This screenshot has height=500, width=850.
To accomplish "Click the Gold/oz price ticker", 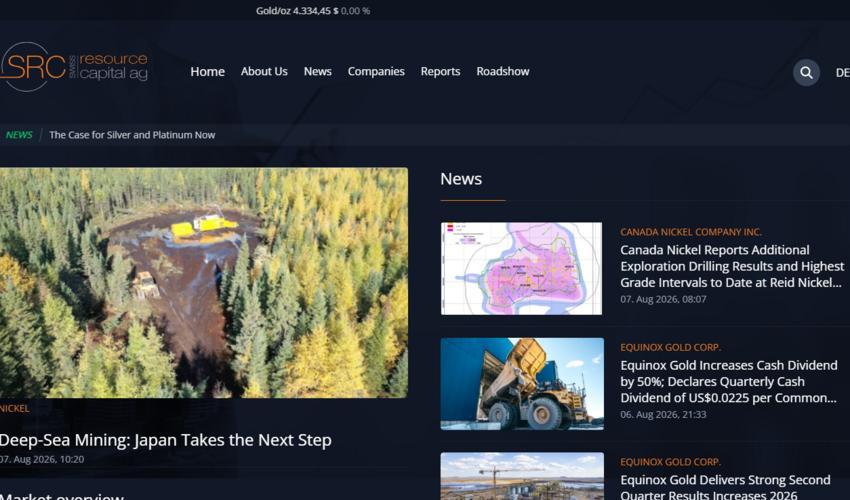I will click(313, 11).
